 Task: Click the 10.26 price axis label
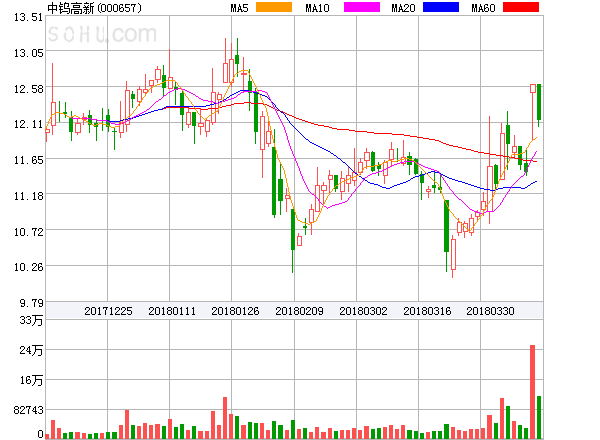(x=28, y=267)
